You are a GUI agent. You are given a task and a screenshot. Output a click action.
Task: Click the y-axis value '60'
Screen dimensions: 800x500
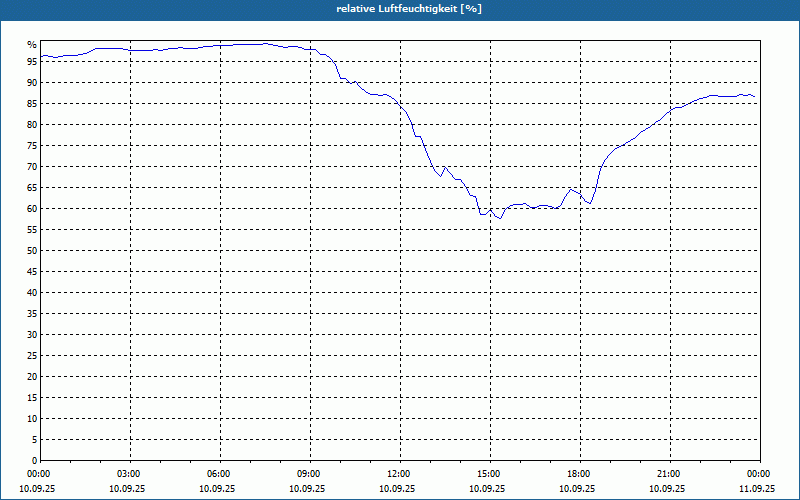32,209
